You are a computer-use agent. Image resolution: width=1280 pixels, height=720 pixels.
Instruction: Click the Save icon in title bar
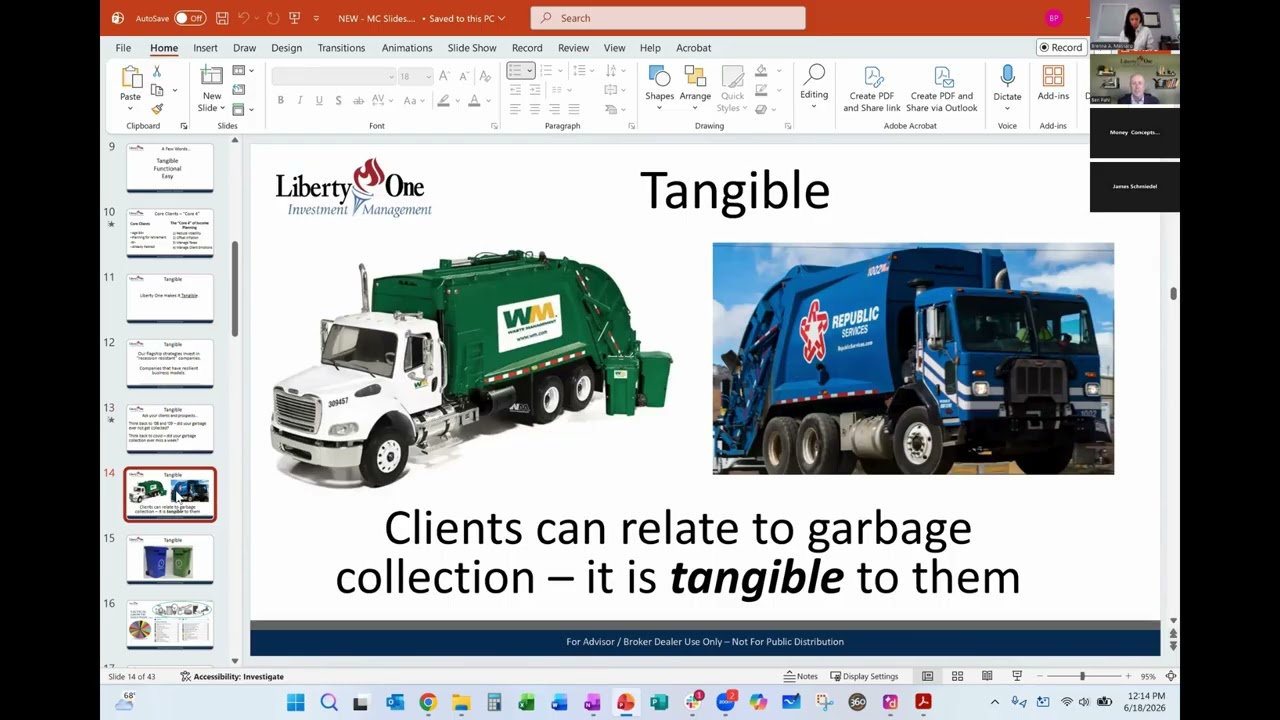222,18
